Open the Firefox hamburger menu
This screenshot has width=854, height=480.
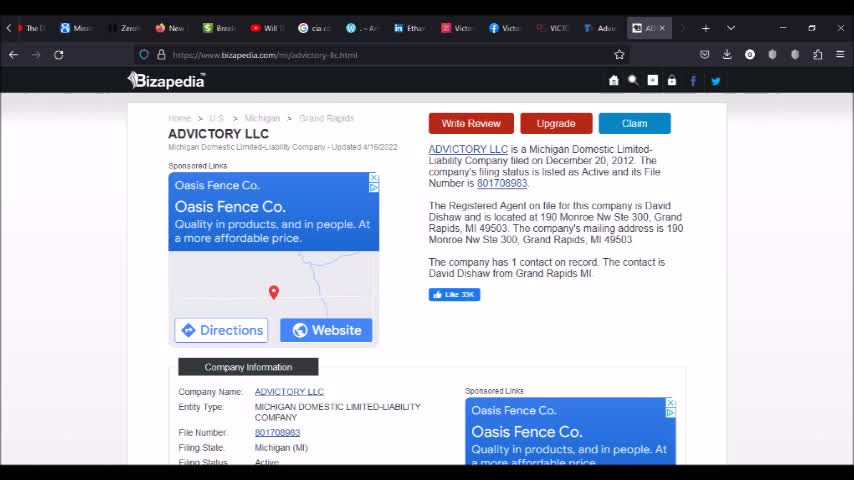[x=840, y=54]
